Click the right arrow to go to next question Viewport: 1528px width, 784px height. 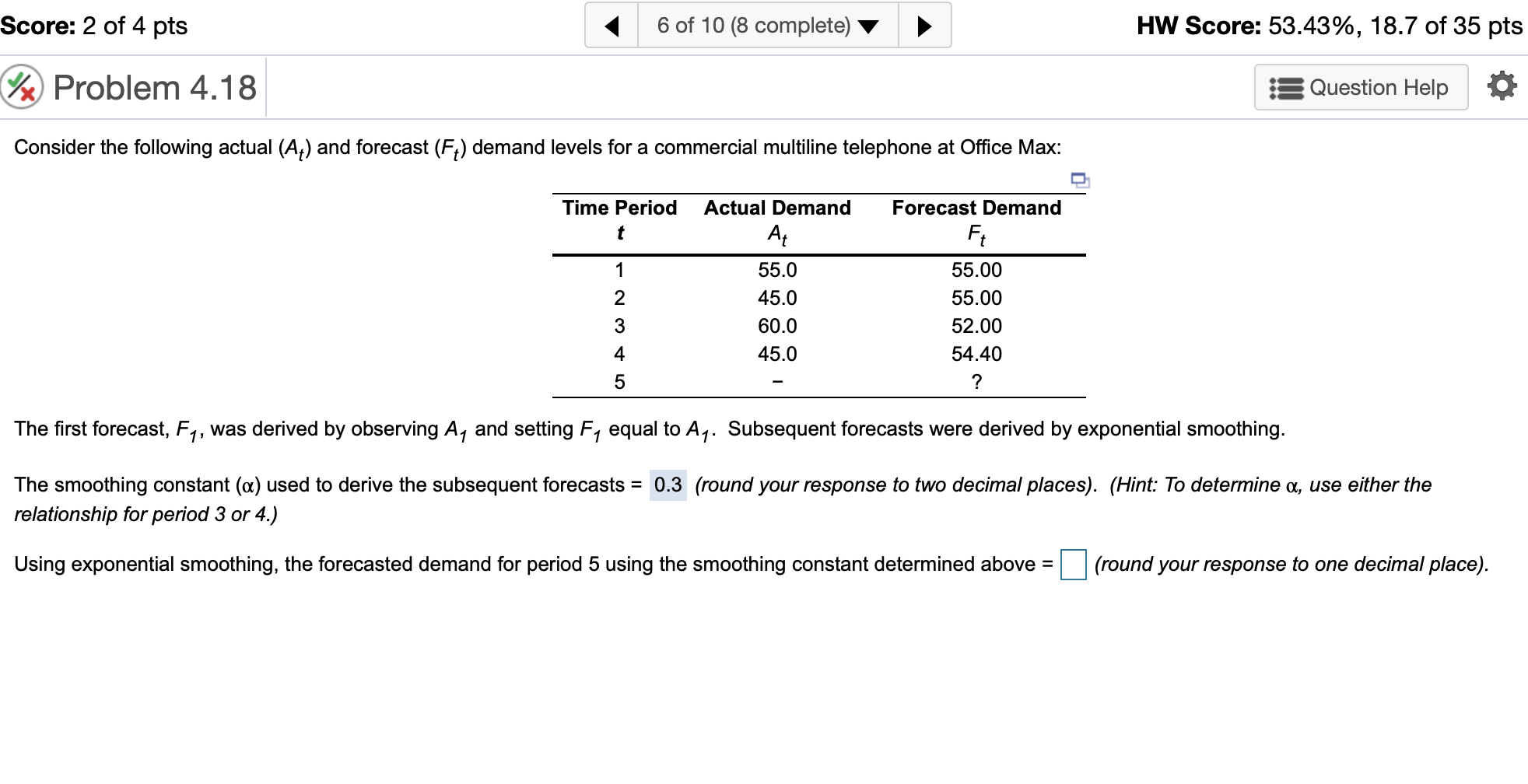coord(924,25)
